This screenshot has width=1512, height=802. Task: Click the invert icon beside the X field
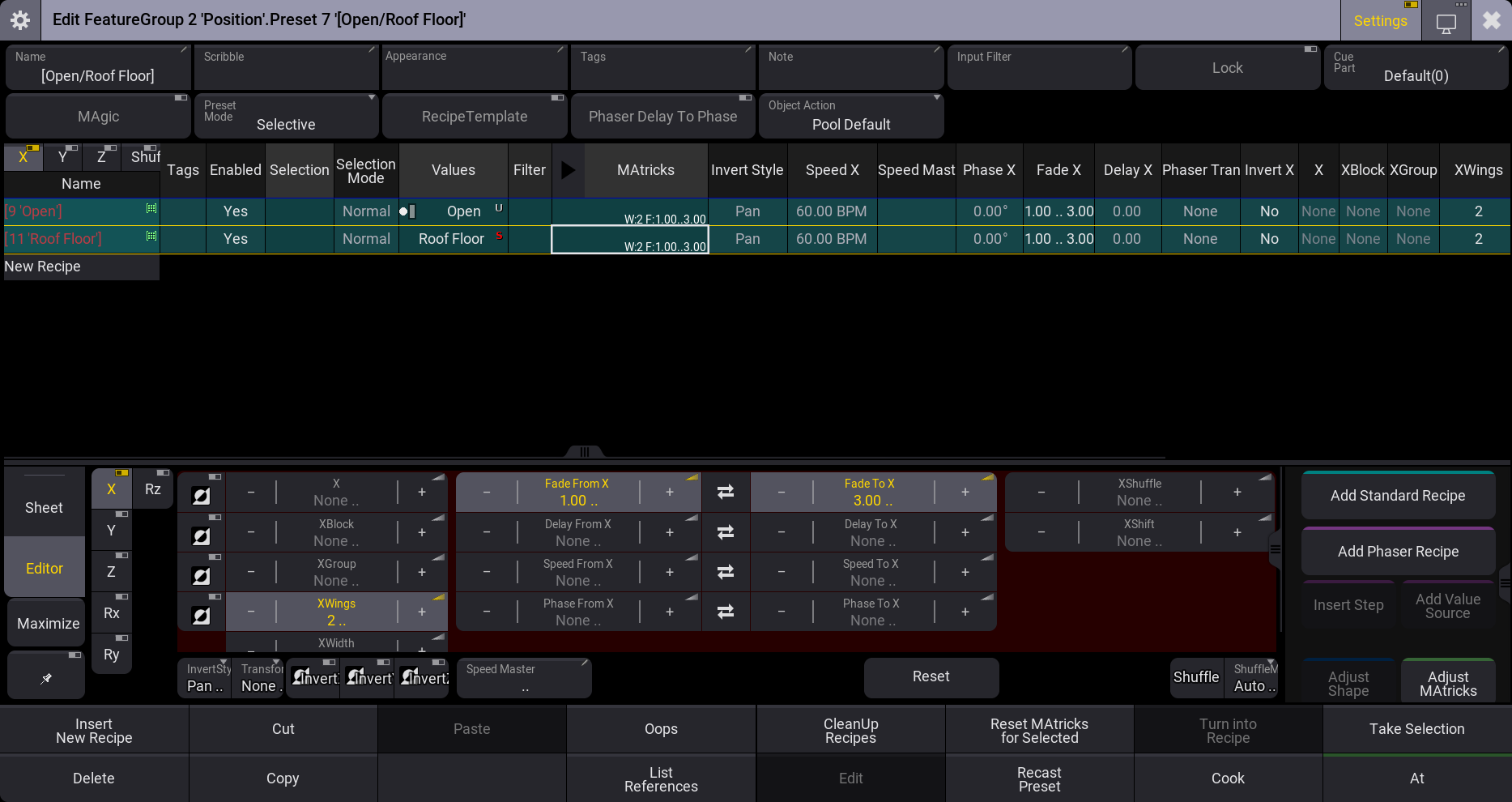point(201,495)
